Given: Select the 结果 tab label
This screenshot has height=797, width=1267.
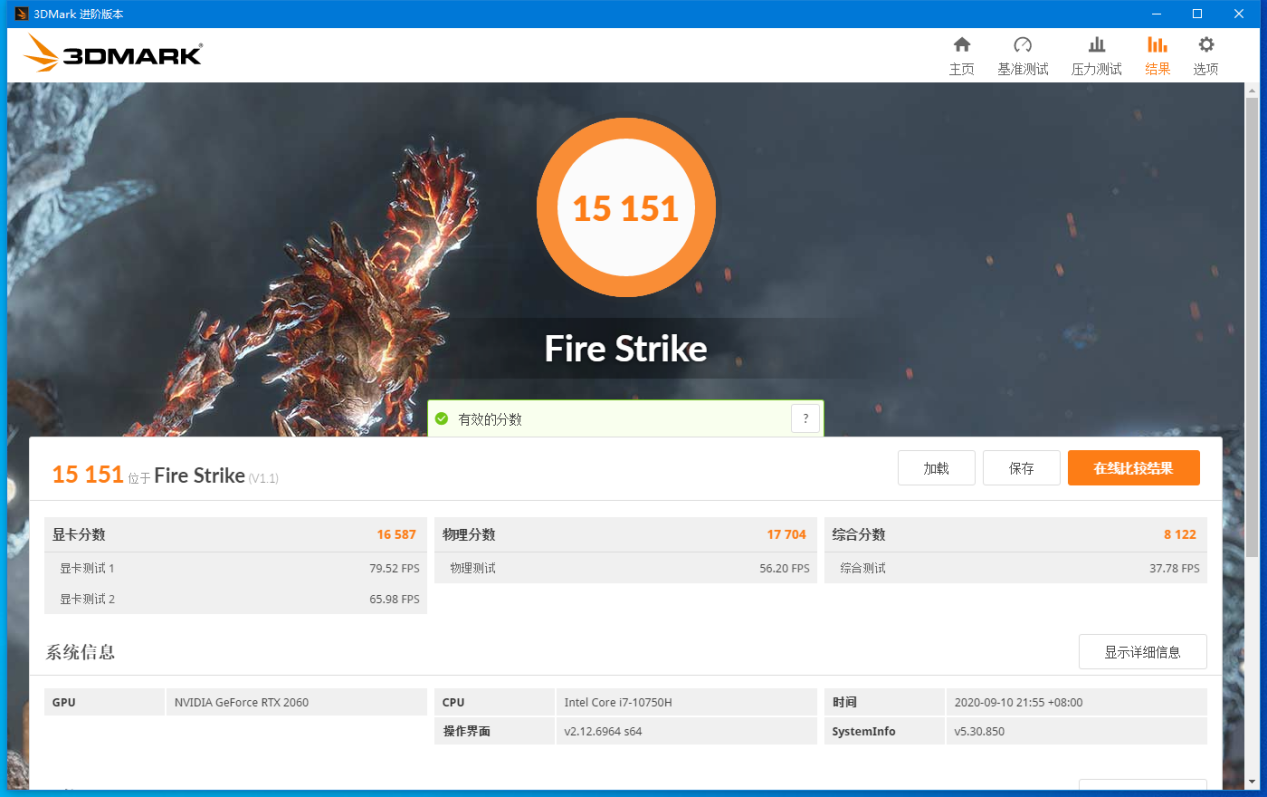Looking at the screenshot, I should pos(1157,69).
